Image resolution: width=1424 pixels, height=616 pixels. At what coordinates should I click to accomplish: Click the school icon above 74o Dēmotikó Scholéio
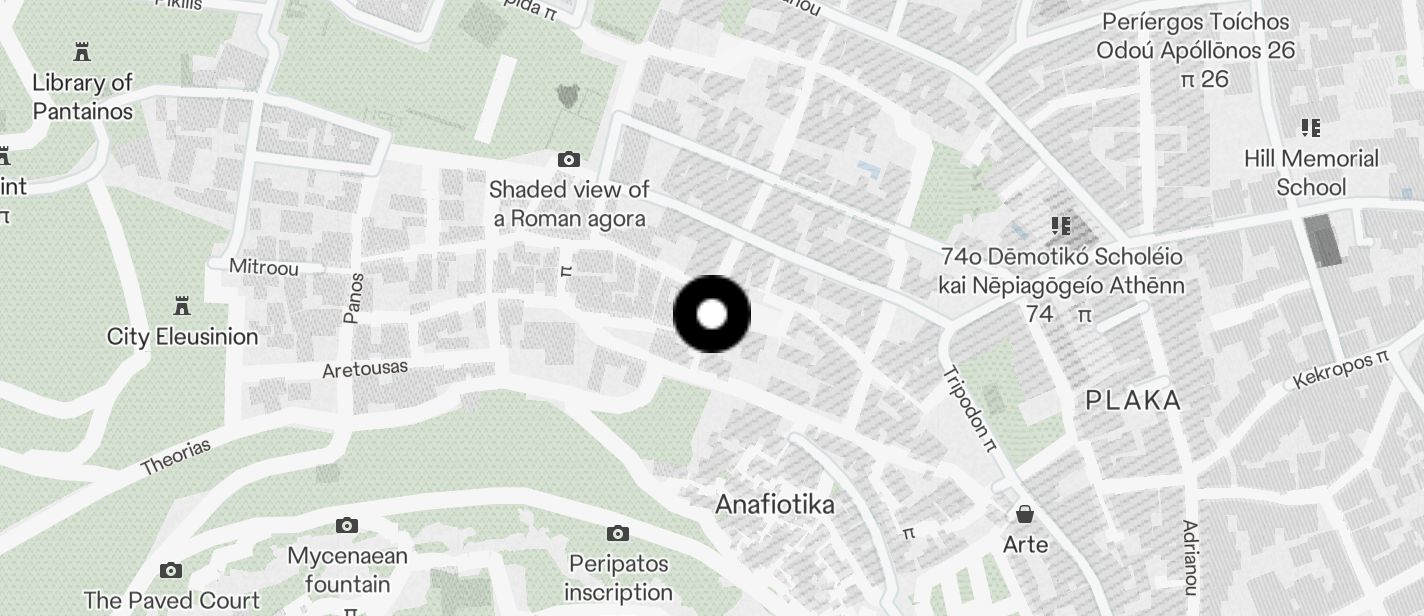pos(1061,226)
